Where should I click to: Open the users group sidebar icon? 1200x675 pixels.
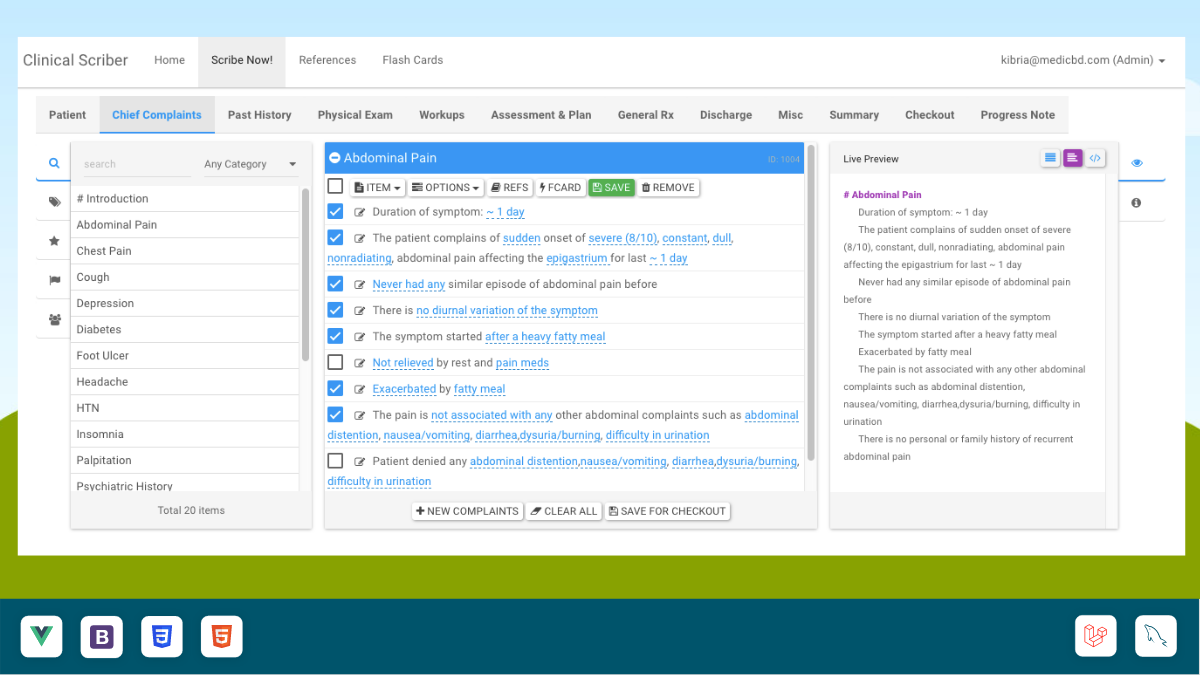[x=54, y=320]
